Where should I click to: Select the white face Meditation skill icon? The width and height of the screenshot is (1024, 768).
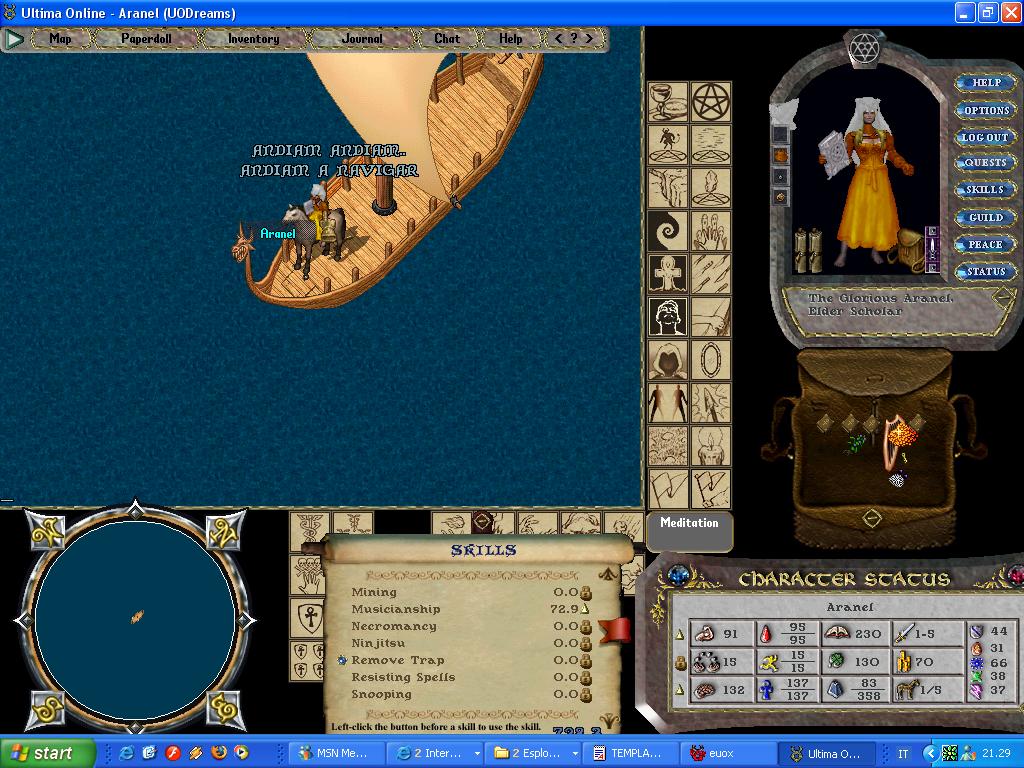point(667,317)
